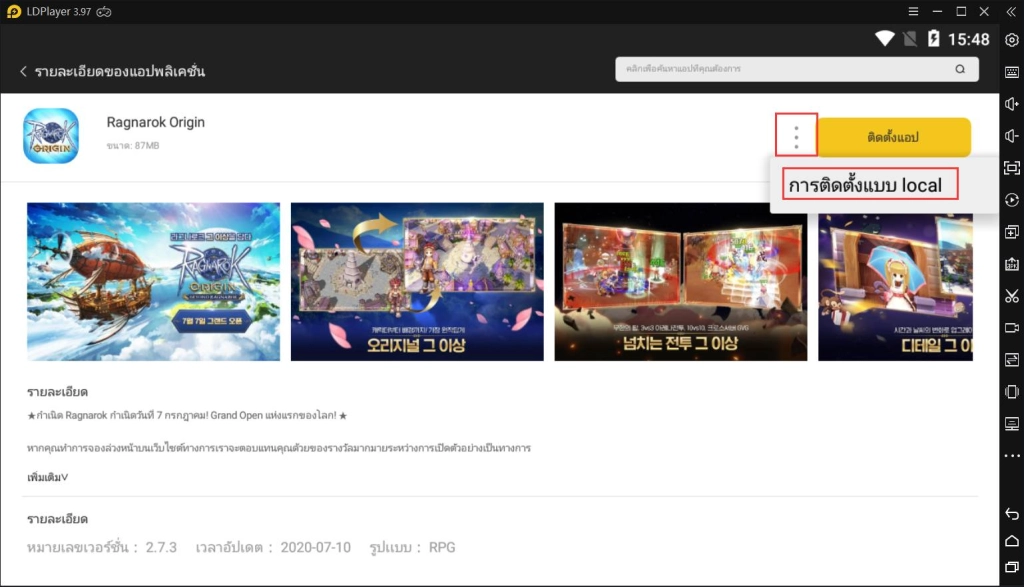Click search magnifier icon
This screenshot has width=1024, height=587.
pyautogui.click(x=960, y=69)
